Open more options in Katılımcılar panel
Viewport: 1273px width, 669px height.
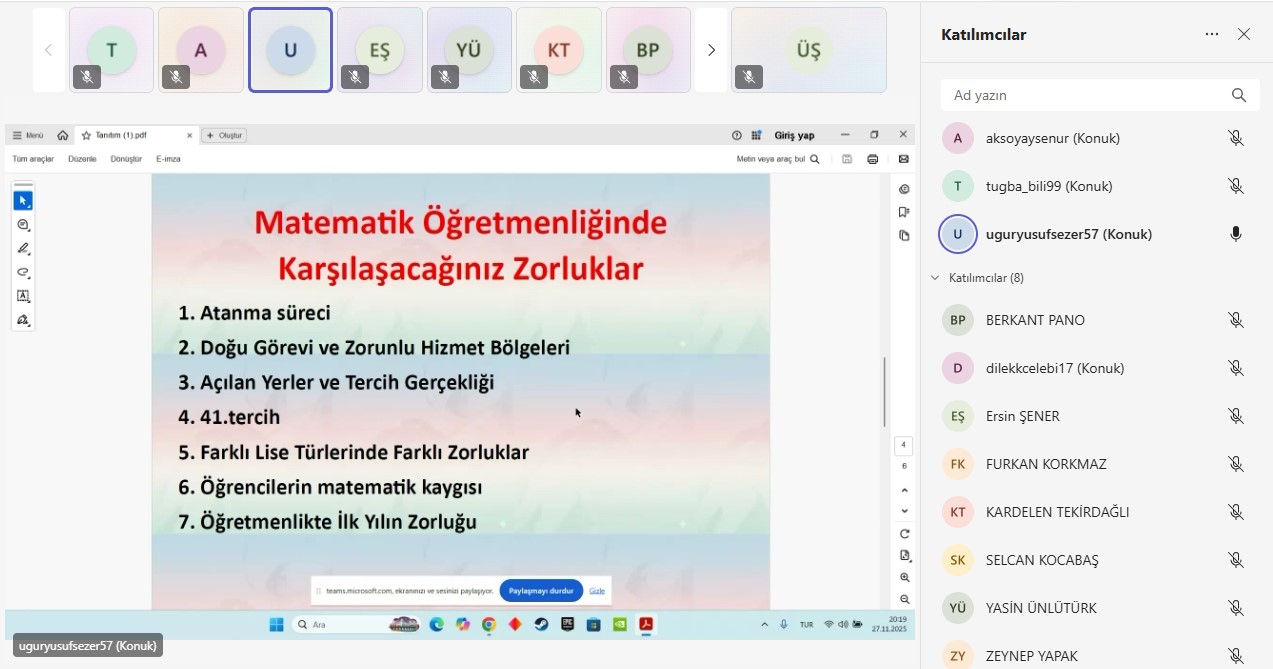click(x=1212, y=34)
